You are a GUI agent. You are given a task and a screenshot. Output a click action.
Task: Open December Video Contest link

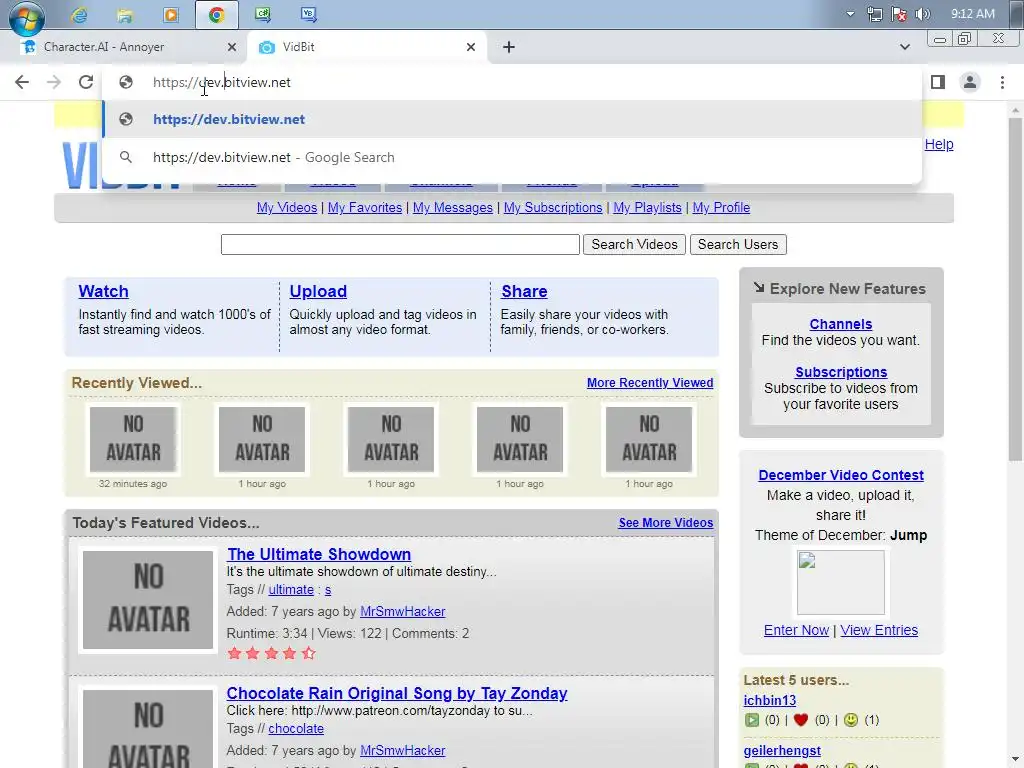coord(841,475)
